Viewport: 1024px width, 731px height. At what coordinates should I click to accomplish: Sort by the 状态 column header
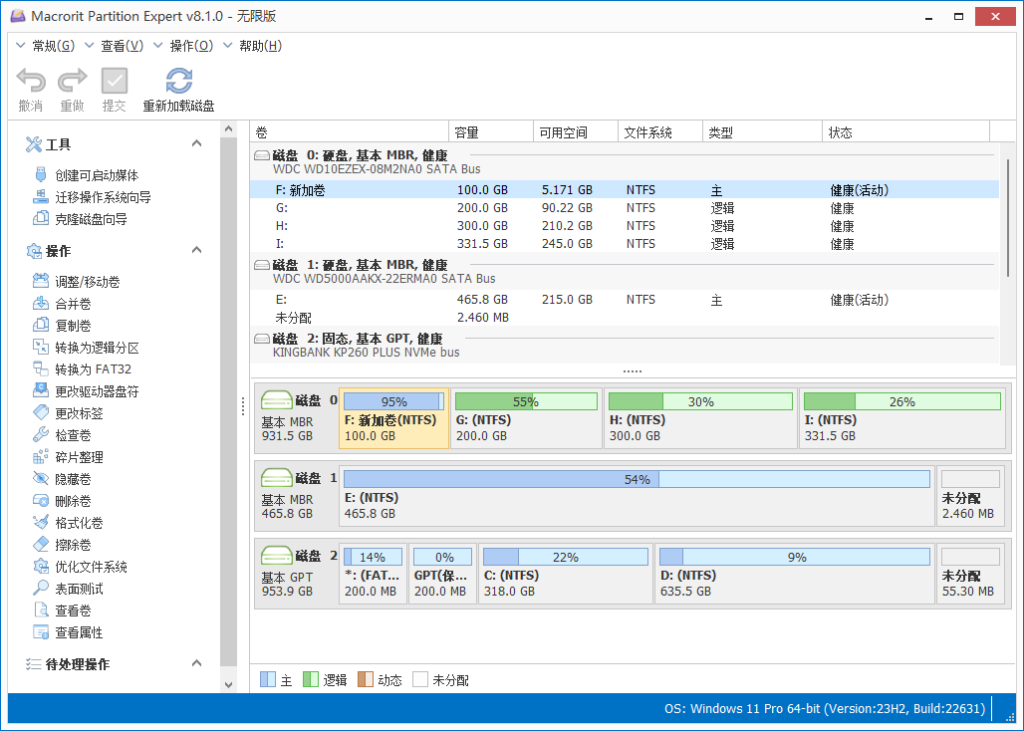tap(906, 132)
